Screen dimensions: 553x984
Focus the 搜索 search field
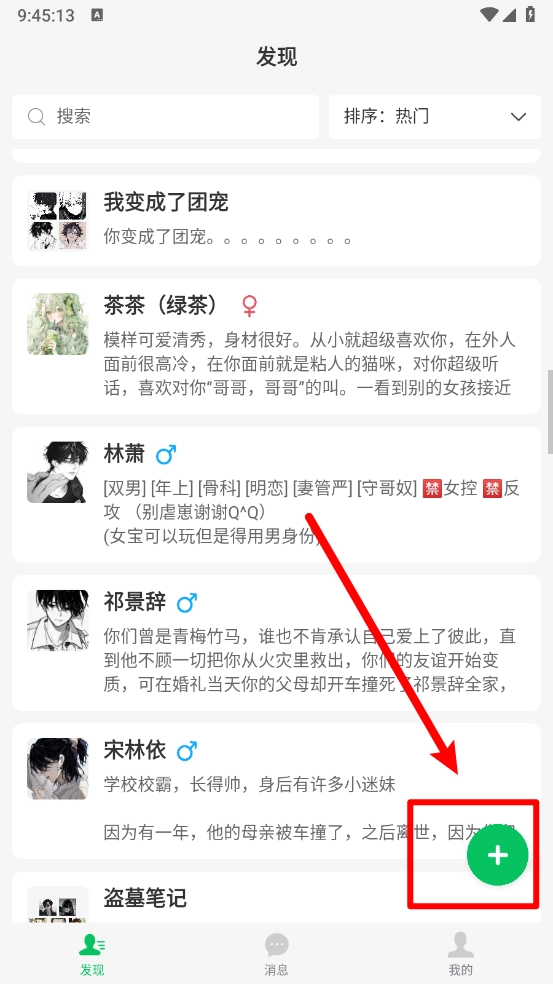[166, 117]
